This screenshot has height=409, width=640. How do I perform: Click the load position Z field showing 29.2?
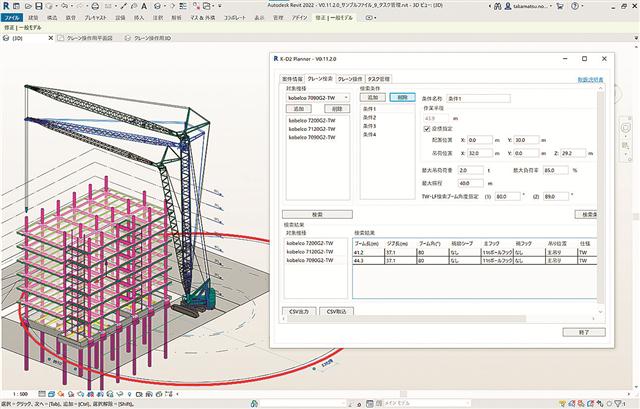click(x=573, y=153)
